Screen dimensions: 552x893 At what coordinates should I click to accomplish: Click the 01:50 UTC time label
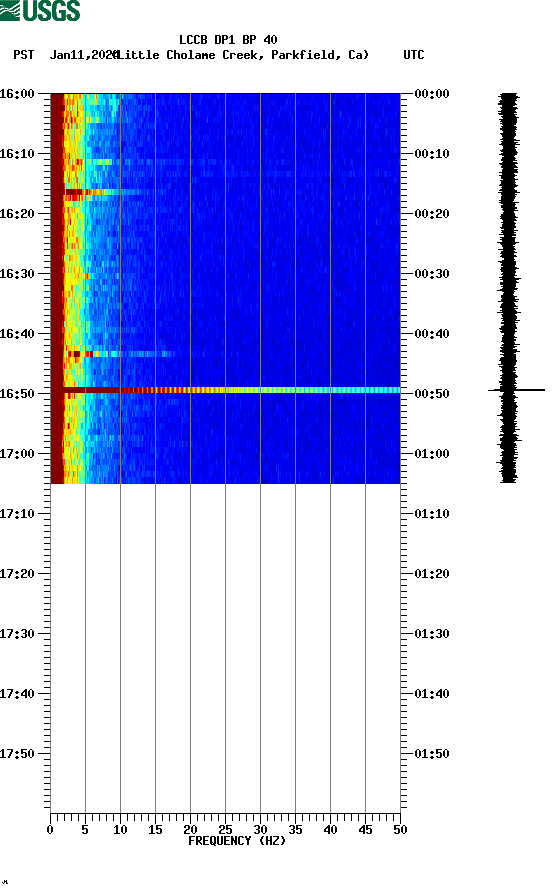[432, 754]
